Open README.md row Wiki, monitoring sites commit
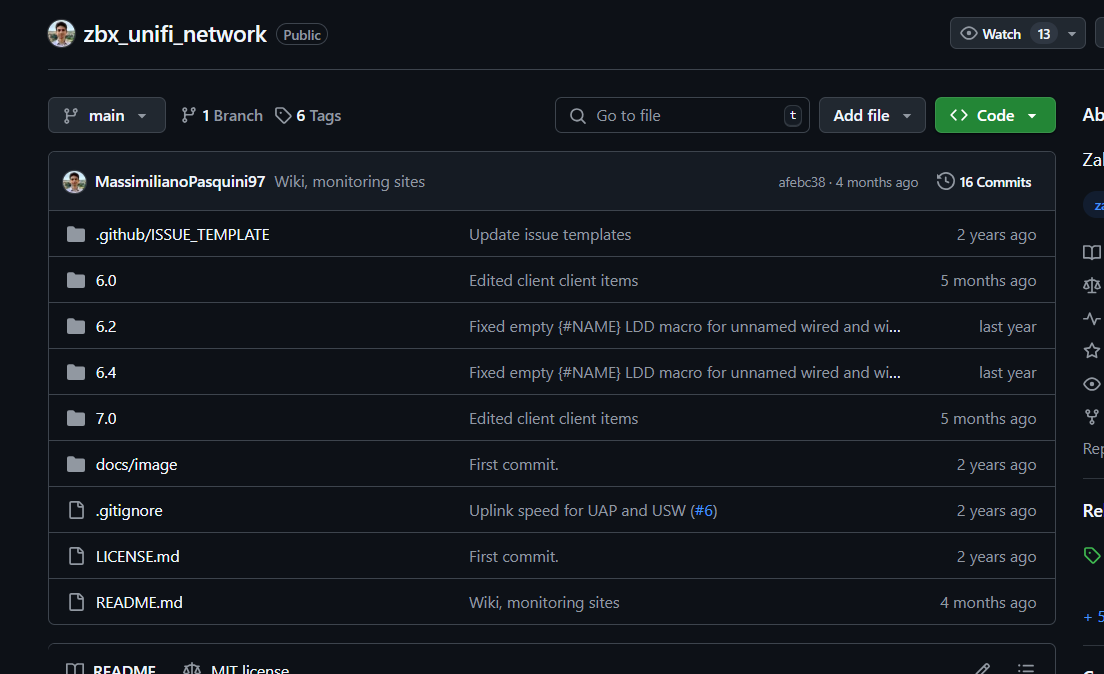Viewport: 1104px width, 674px height. click(x=545, y=603)
